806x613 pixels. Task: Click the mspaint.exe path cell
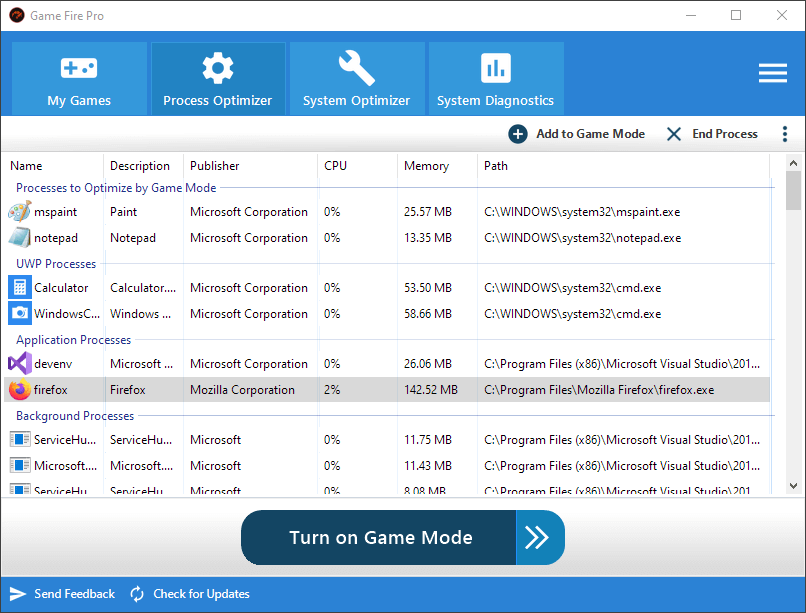[582, 212]
